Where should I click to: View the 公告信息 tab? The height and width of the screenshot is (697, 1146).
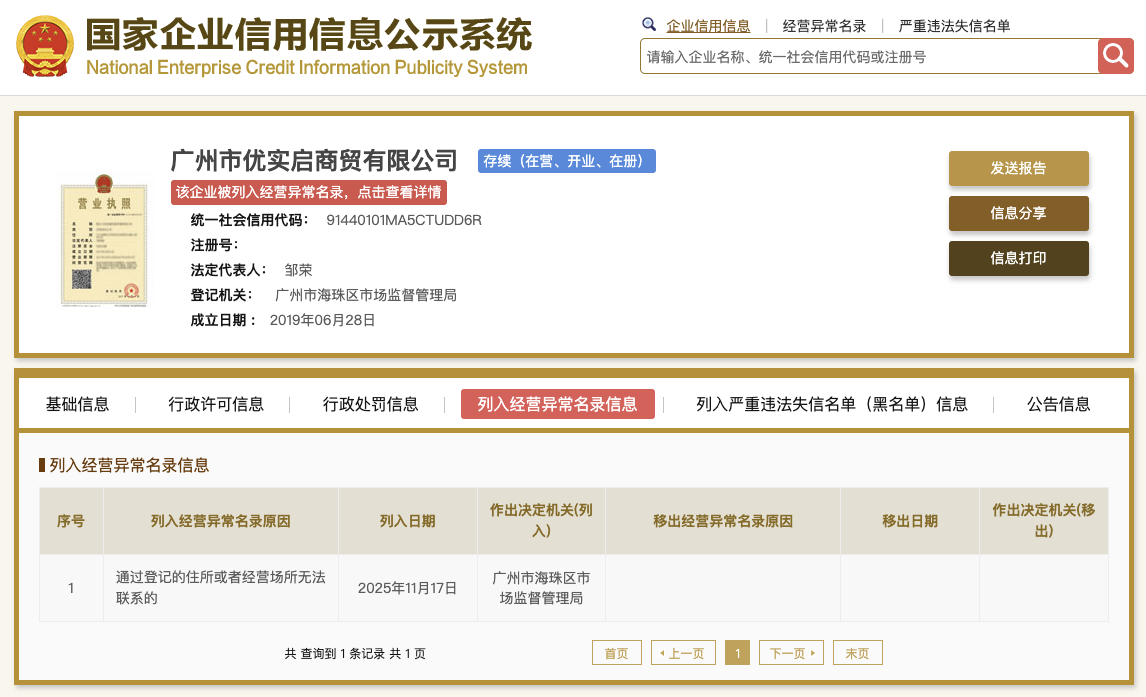click(x=1058, y=404)
